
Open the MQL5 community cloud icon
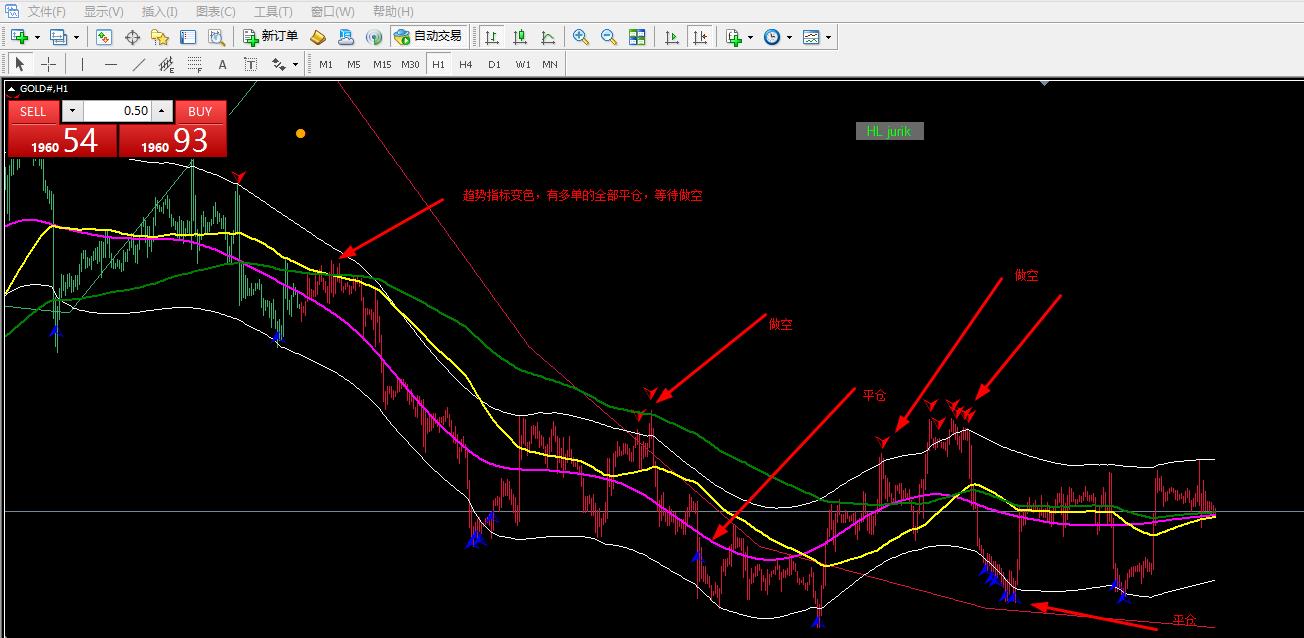pyautogui.click(x=346, y=37)
